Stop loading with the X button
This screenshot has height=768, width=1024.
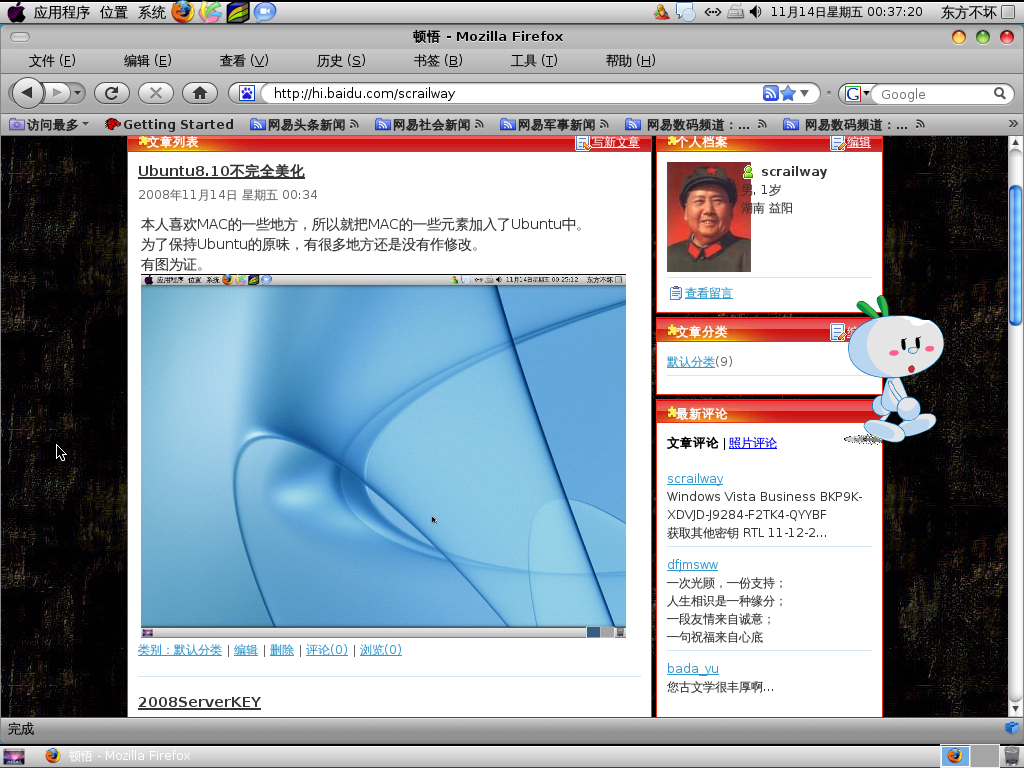pyautogui.click(x=155, y=93)
